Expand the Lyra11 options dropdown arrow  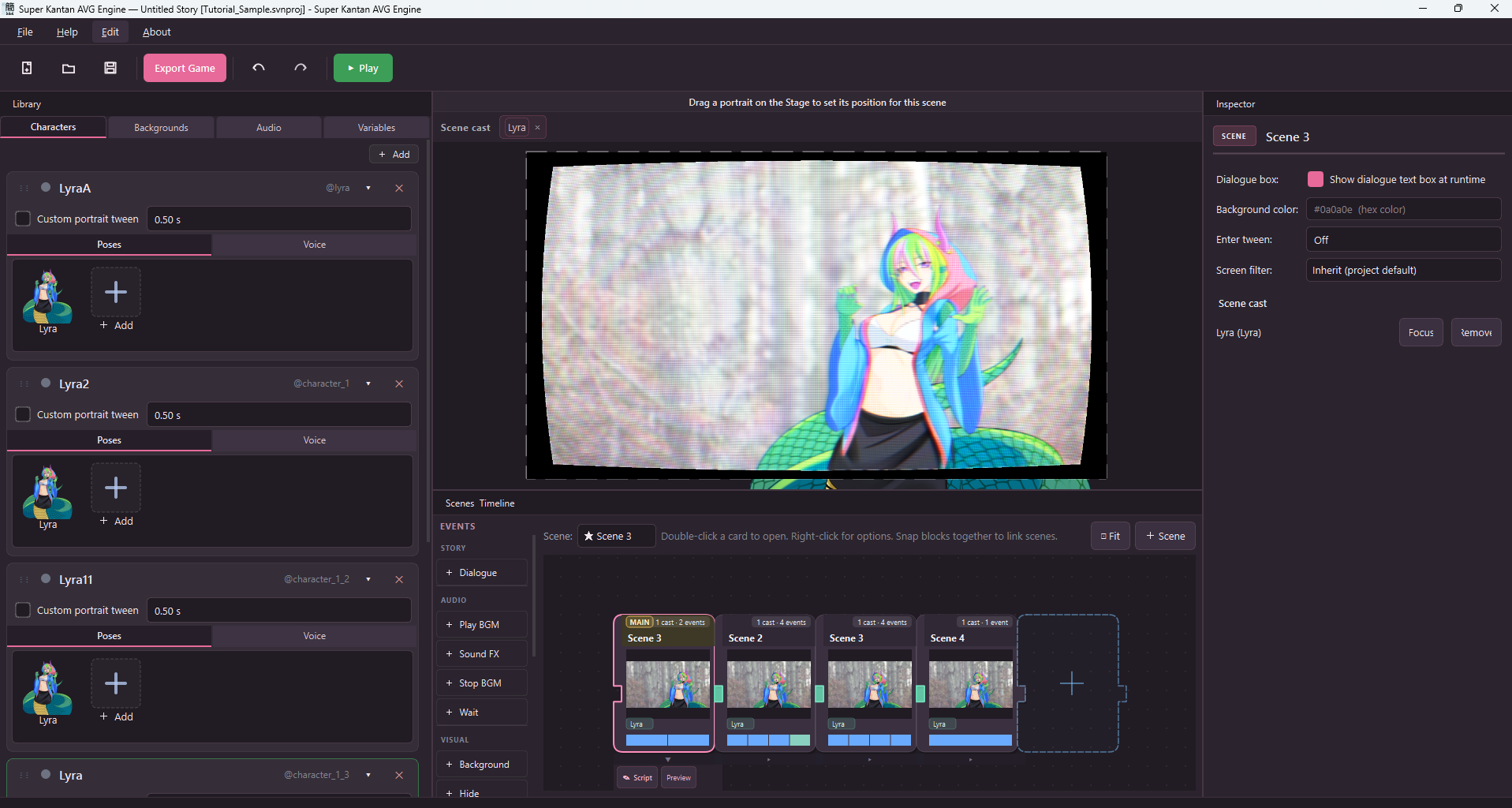(x=368, y=579)
